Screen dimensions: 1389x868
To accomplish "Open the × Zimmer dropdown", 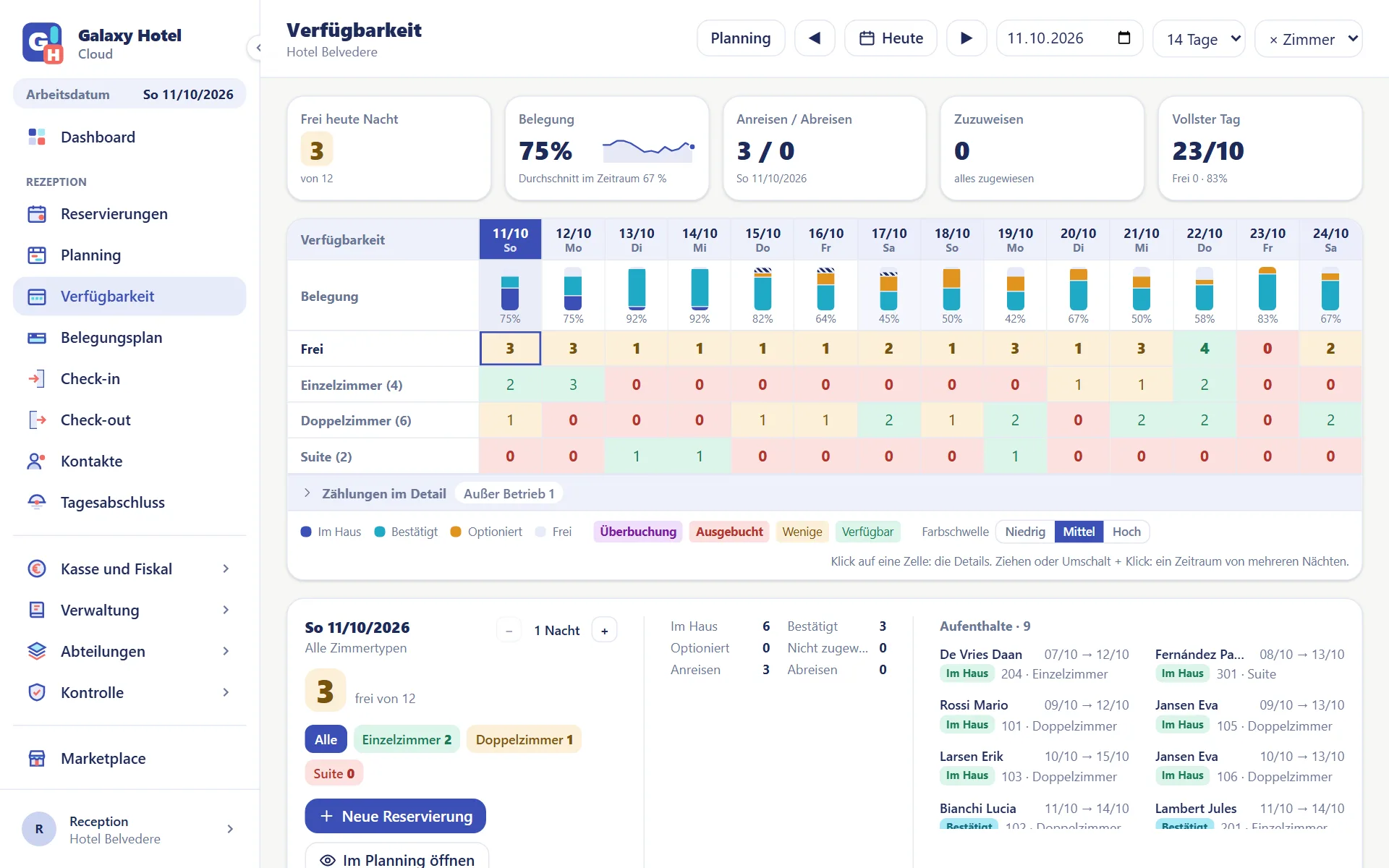I will (1308, 38).
